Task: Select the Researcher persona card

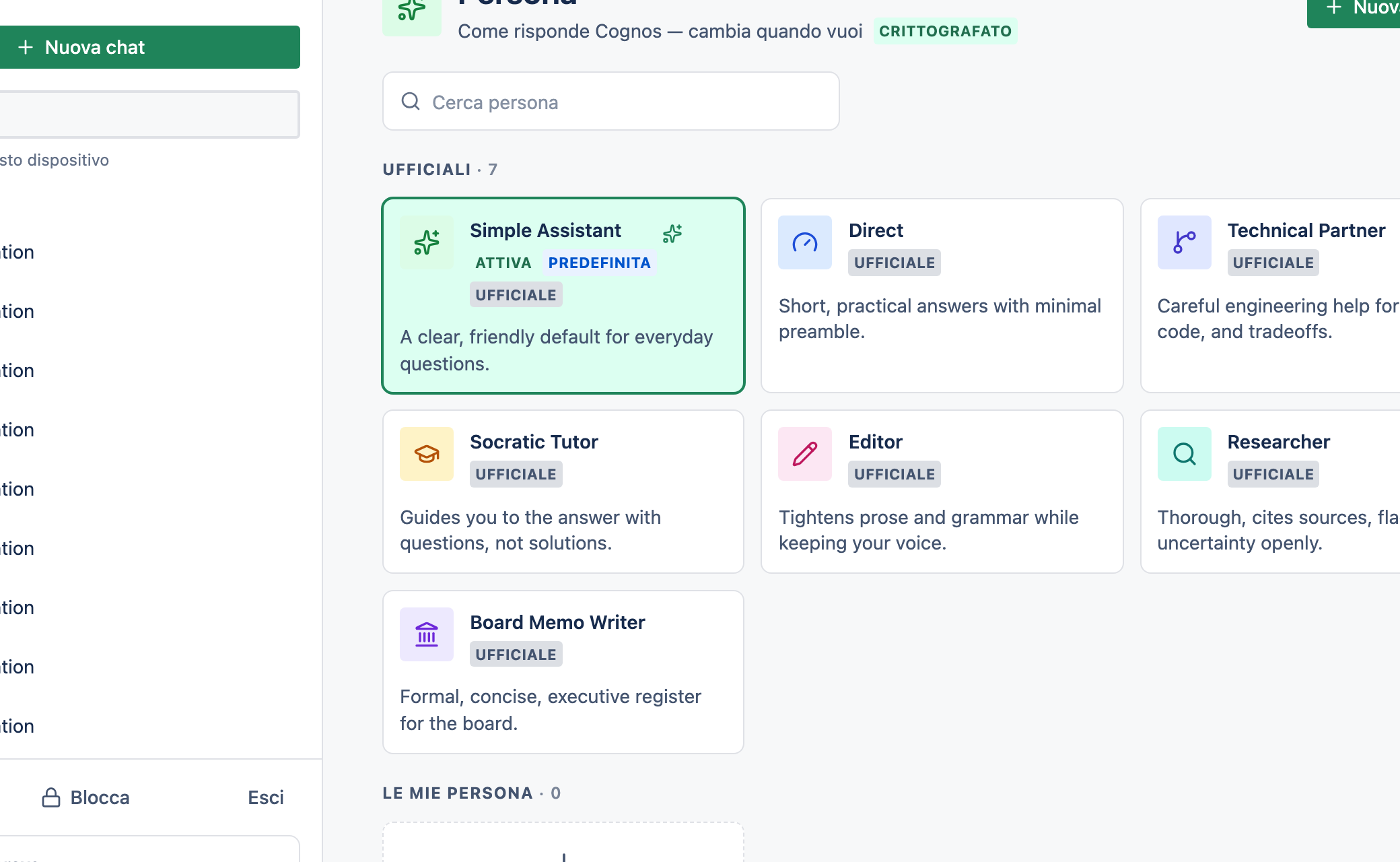Action: pos(1271,492)
